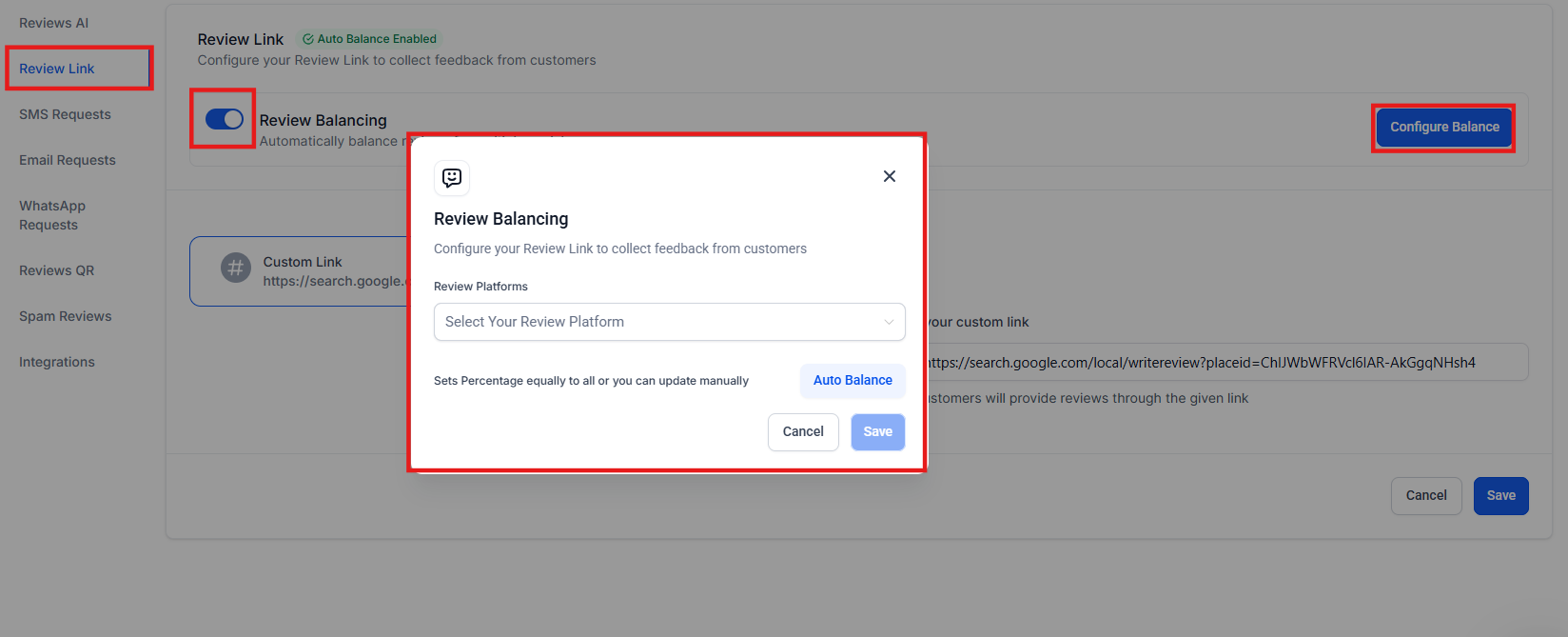Navigate to WhatsApp Requests
The width and height of the screenshot is (1568, 637).
coord(52,215)
